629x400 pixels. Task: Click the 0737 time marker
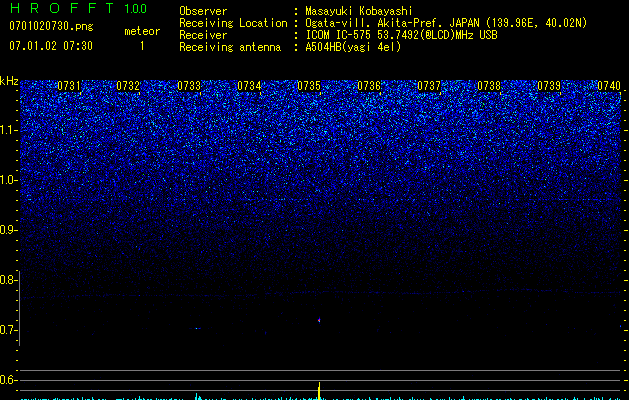coord(429,86)
